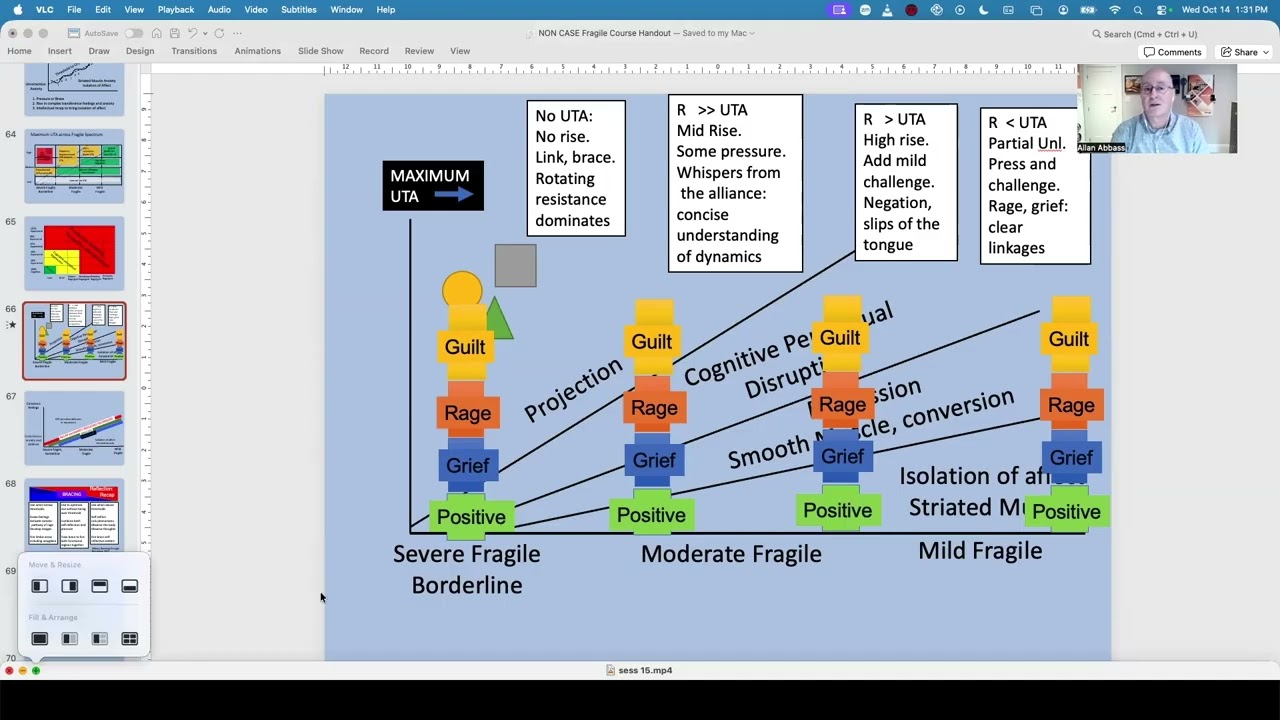Open the Comments pane
The image size is (1280, 720).
1173,52
